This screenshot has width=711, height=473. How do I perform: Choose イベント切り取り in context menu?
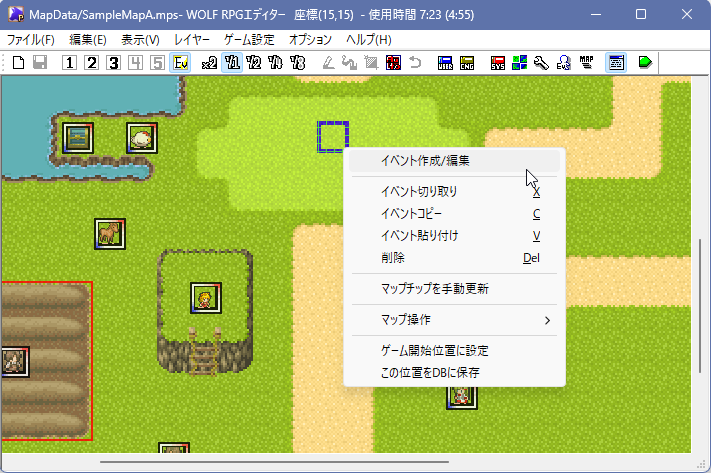tap(454, 191)
